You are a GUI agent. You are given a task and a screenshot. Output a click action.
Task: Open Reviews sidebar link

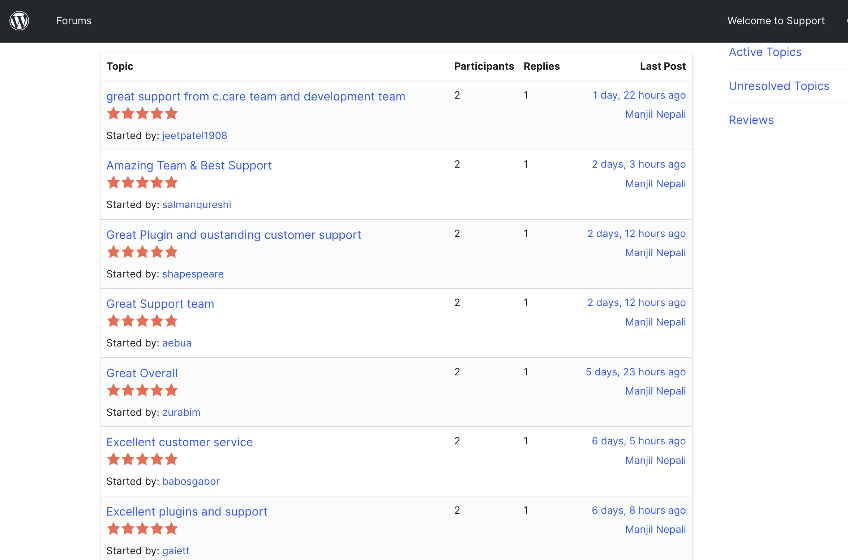pyautogui.click(x=751, y=120)
